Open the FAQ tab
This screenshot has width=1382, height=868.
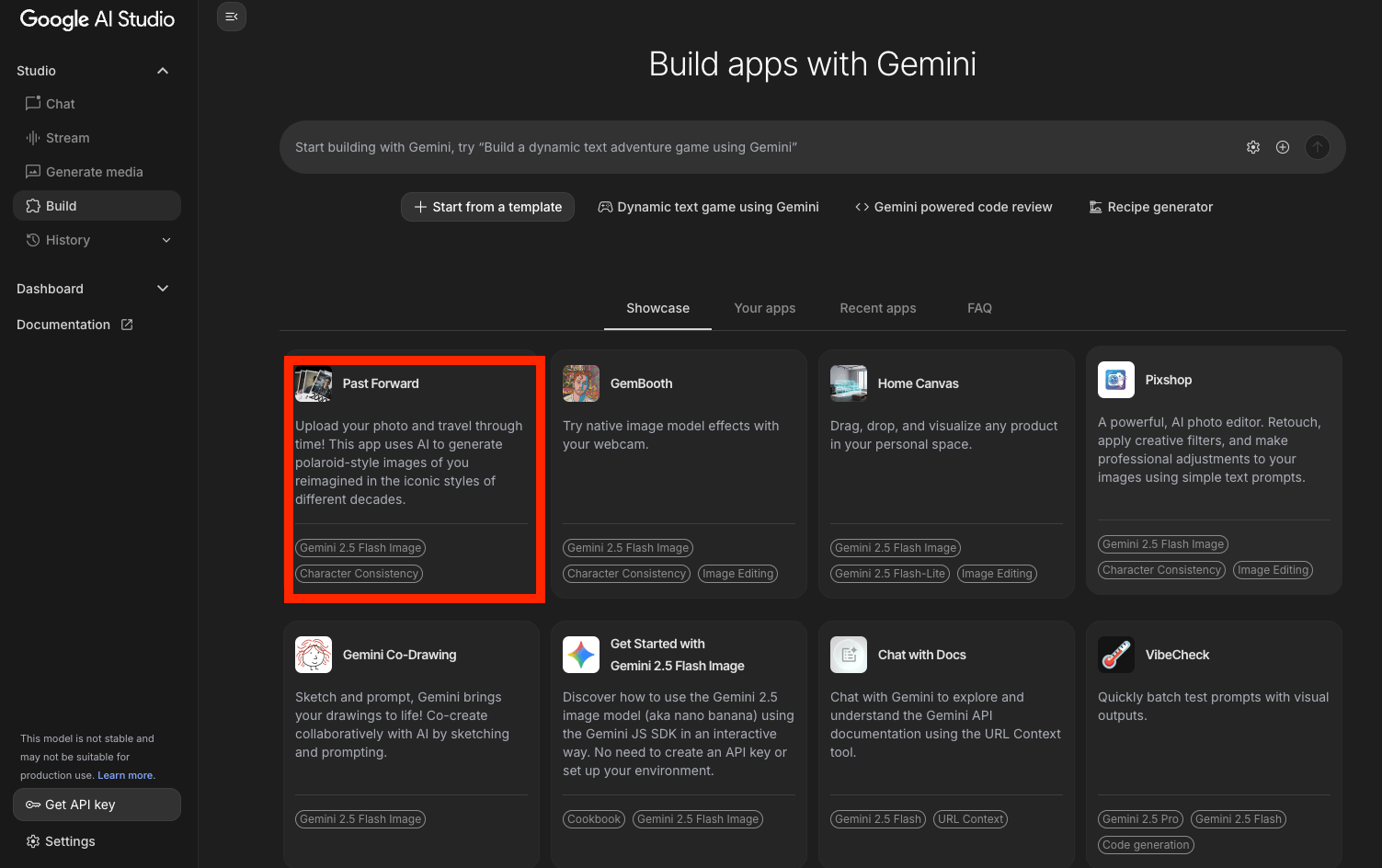[979, 308]
